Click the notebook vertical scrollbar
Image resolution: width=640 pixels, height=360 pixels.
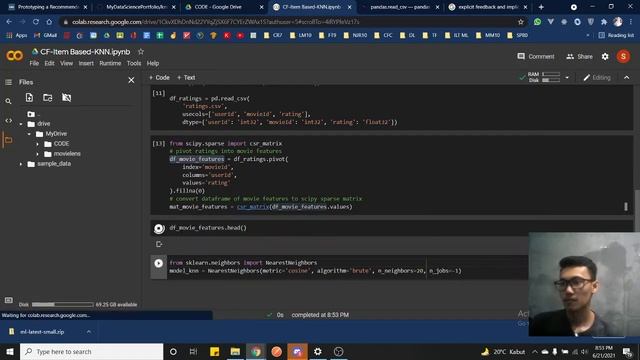[x=636, y=210]
